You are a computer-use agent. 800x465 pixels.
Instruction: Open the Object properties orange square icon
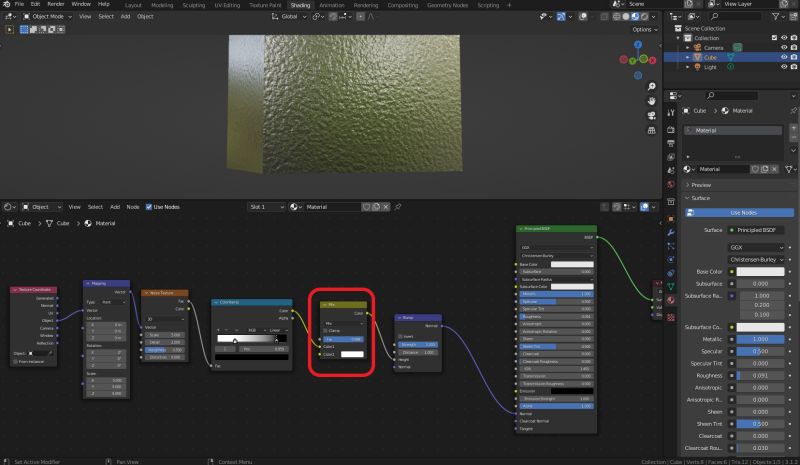pyautogui.click(x=671, y=219)
